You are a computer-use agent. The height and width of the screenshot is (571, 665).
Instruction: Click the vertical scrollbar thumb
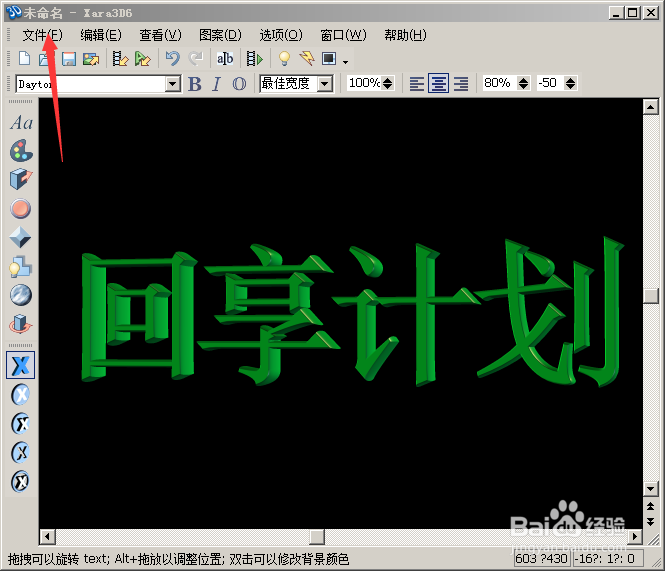pos(651,296)
